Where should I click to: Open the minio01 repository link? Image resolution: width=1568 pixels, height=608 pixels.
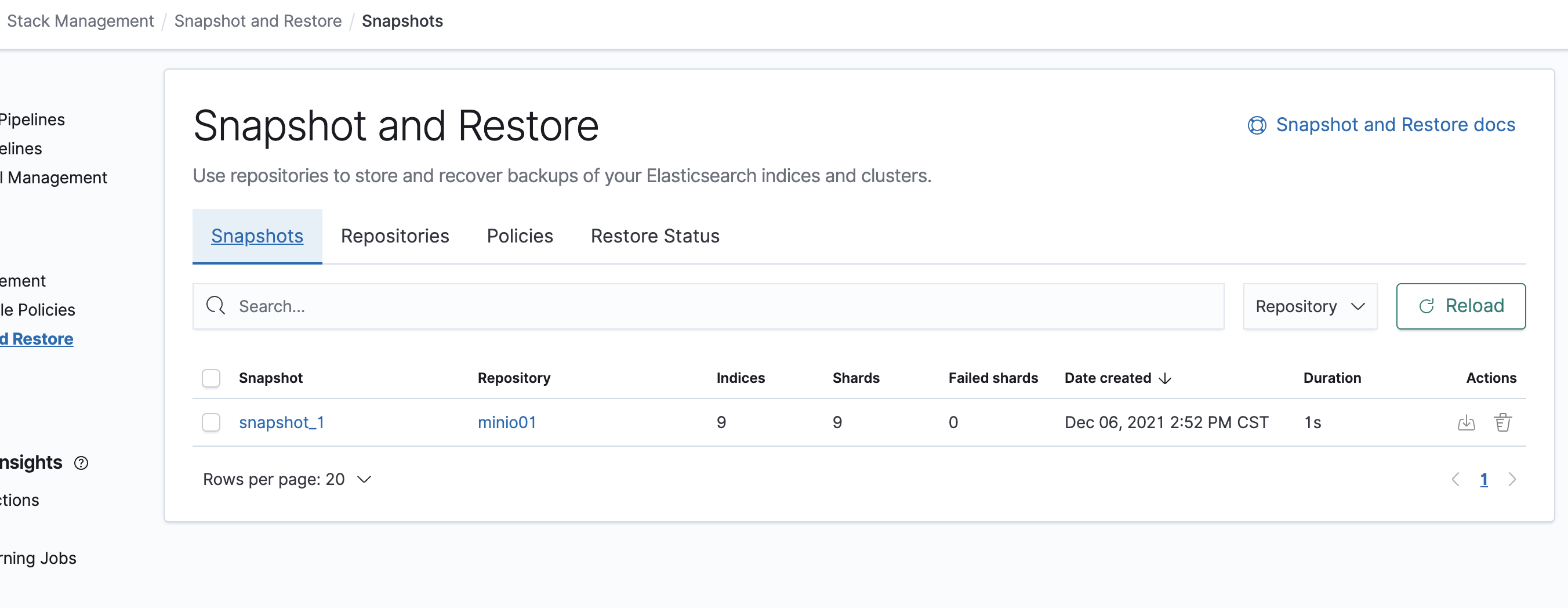pos(506,422)
